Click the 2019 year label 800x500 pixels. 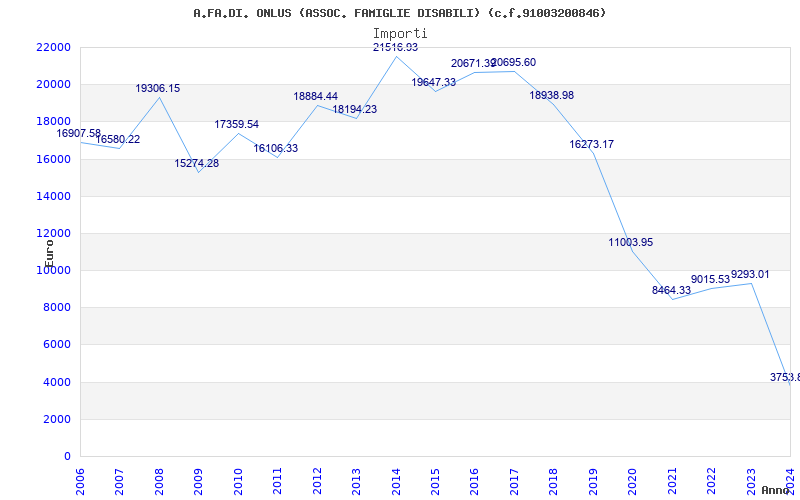click(x=593, y=481)
